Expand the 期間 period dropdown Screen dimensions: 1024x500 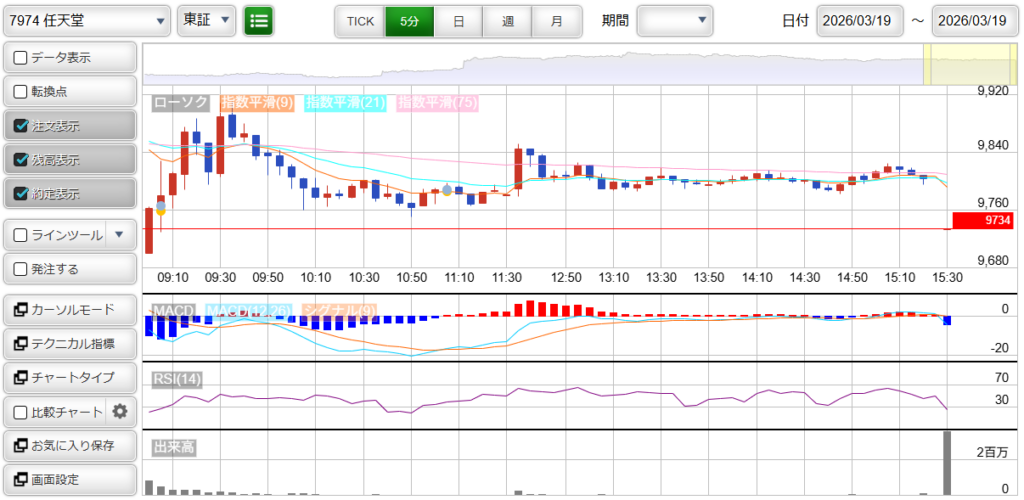point(675,20)
